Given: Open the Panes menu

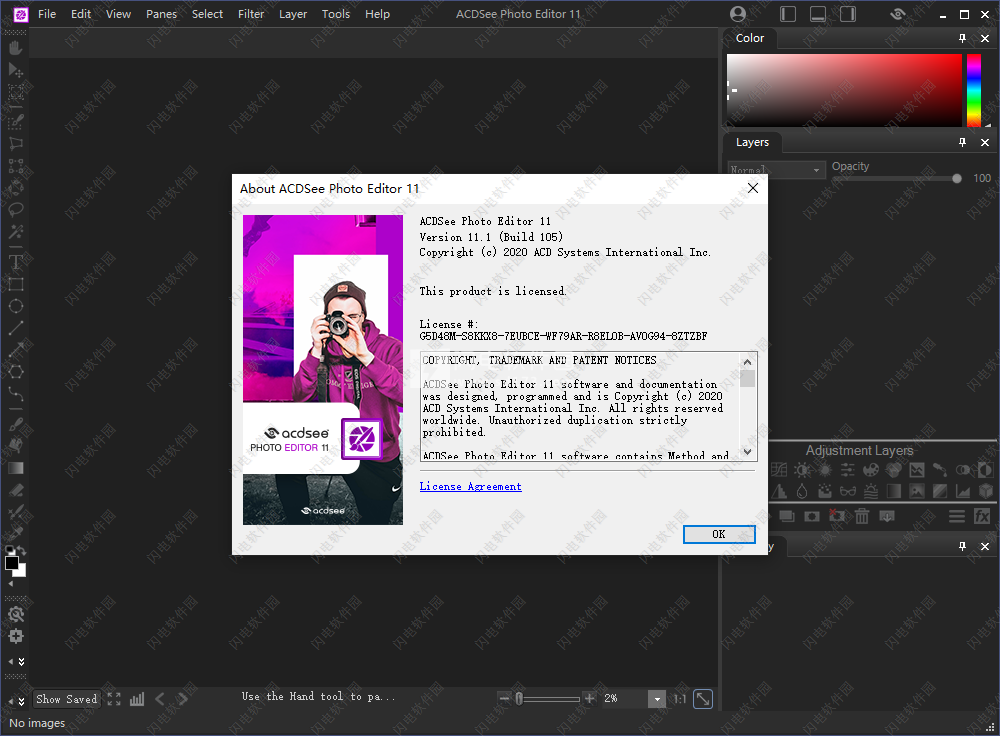Looking at the screenshot, I should click(x=161, y=14).
